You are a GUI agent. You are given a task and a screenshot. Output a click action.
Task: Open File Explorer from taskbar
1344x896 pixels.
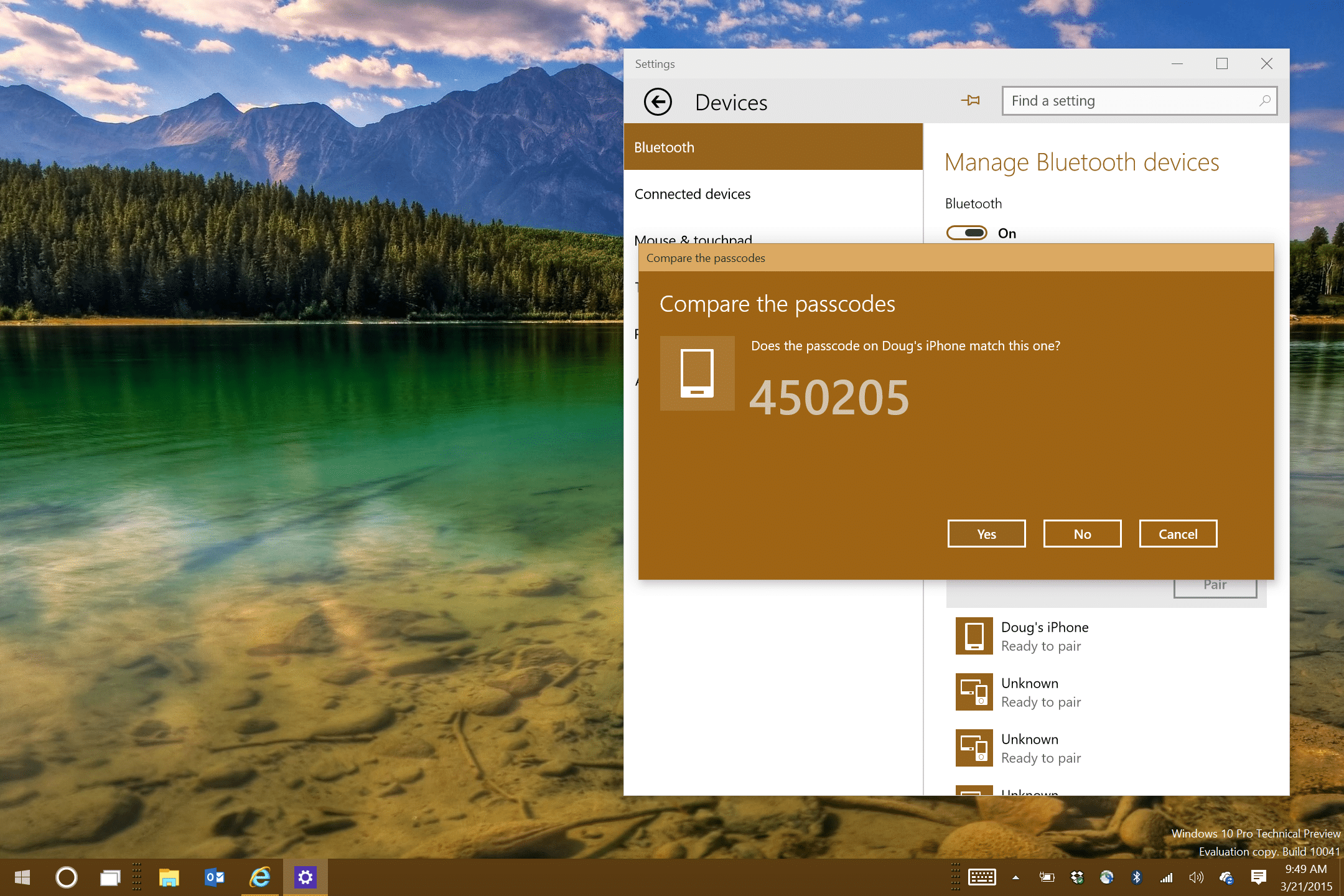[169, 877]
